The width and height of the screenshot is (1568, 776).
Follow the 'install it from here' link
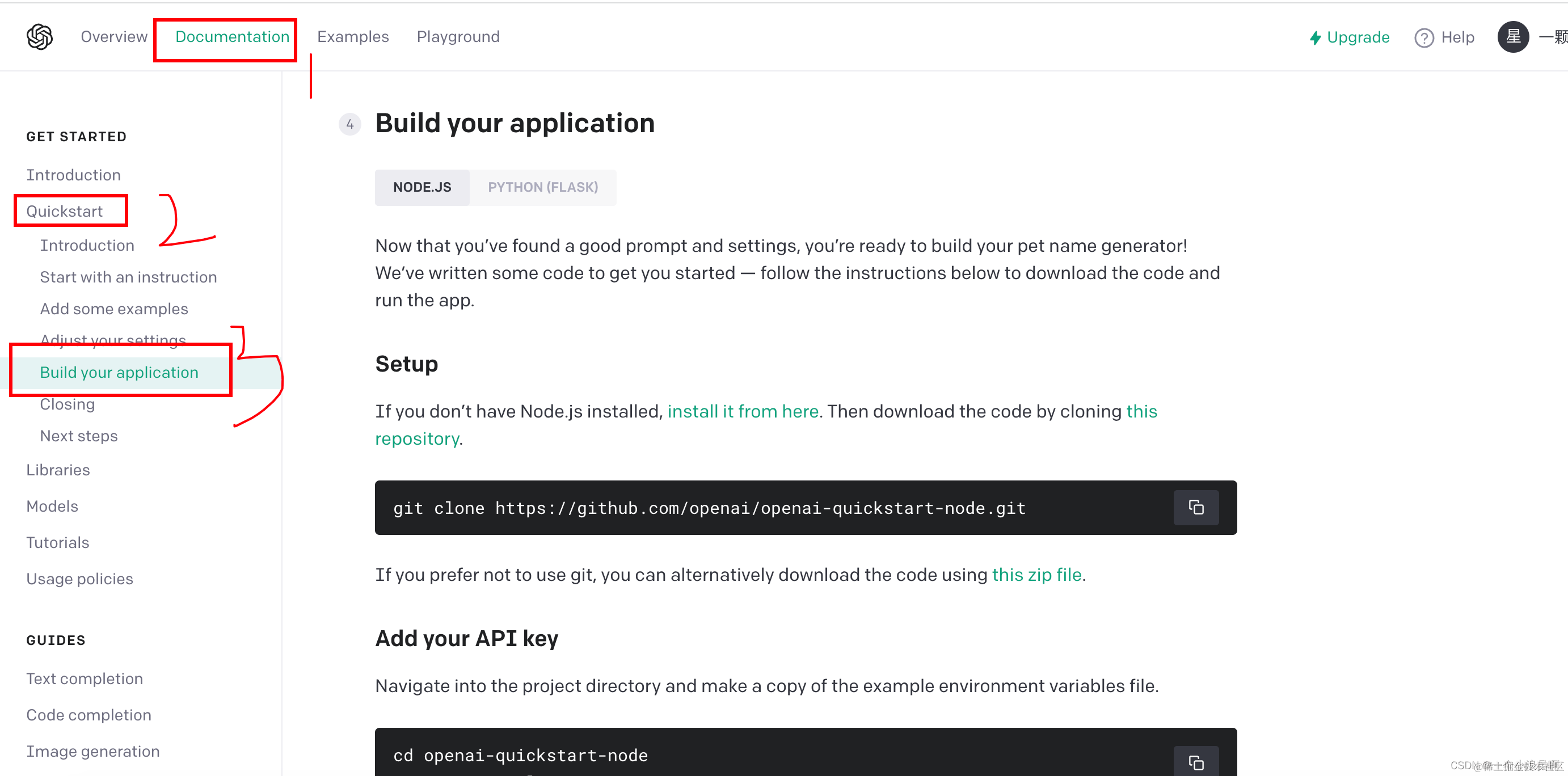742,411
